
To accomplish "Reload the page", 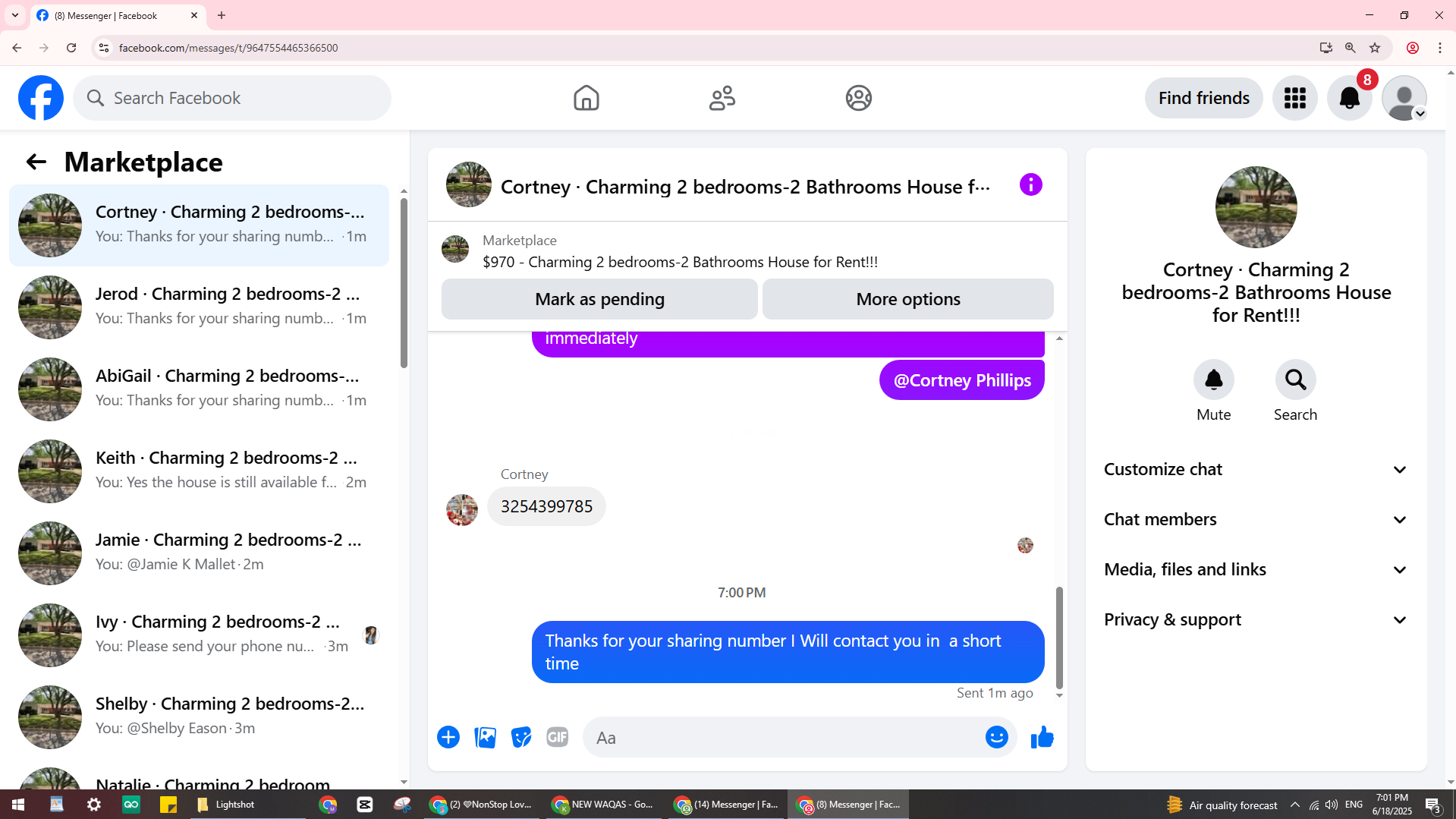I will [71, 48].
